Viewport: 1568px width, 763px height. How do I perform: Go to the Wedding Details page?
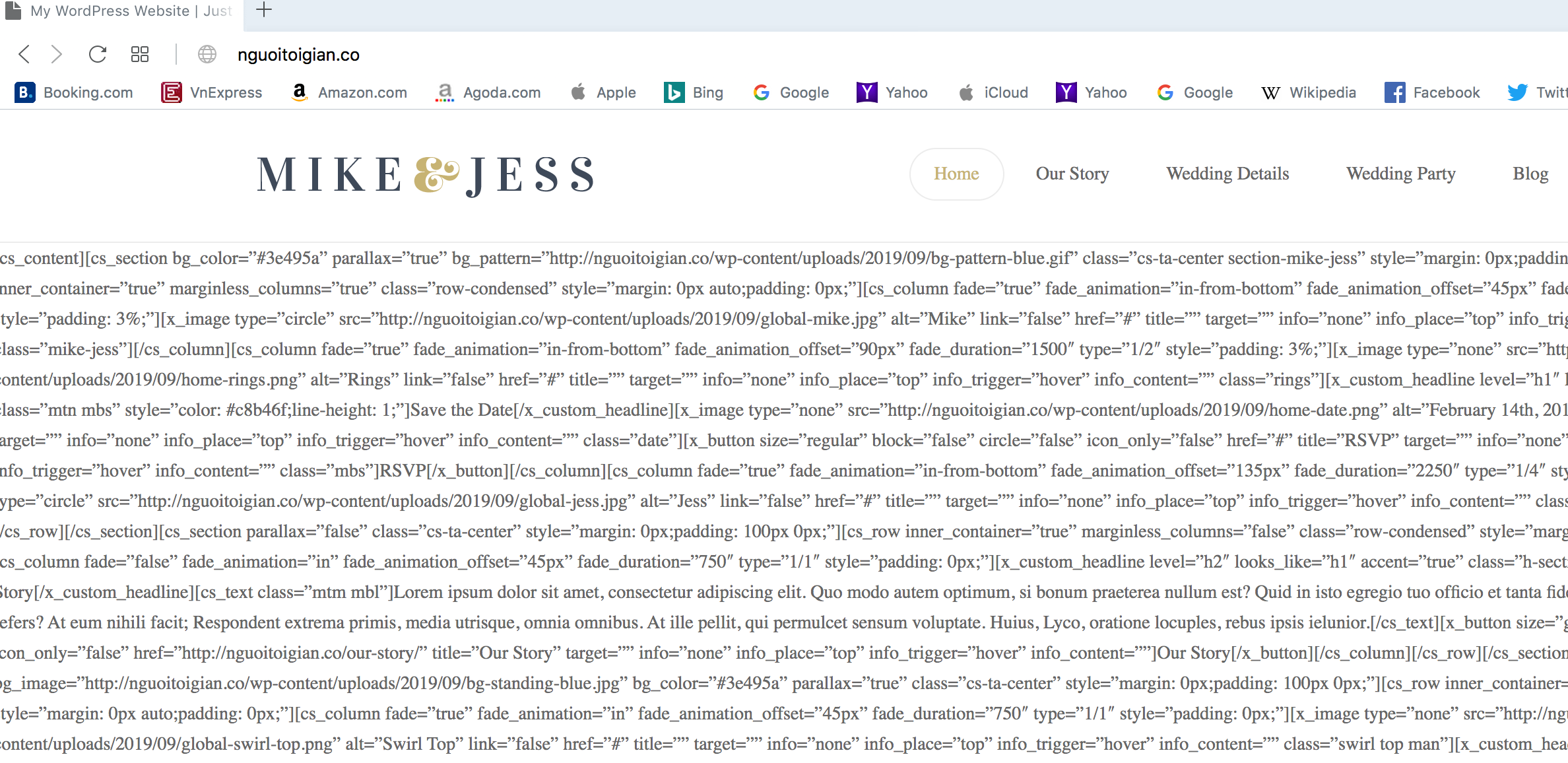pos(1227,174)
